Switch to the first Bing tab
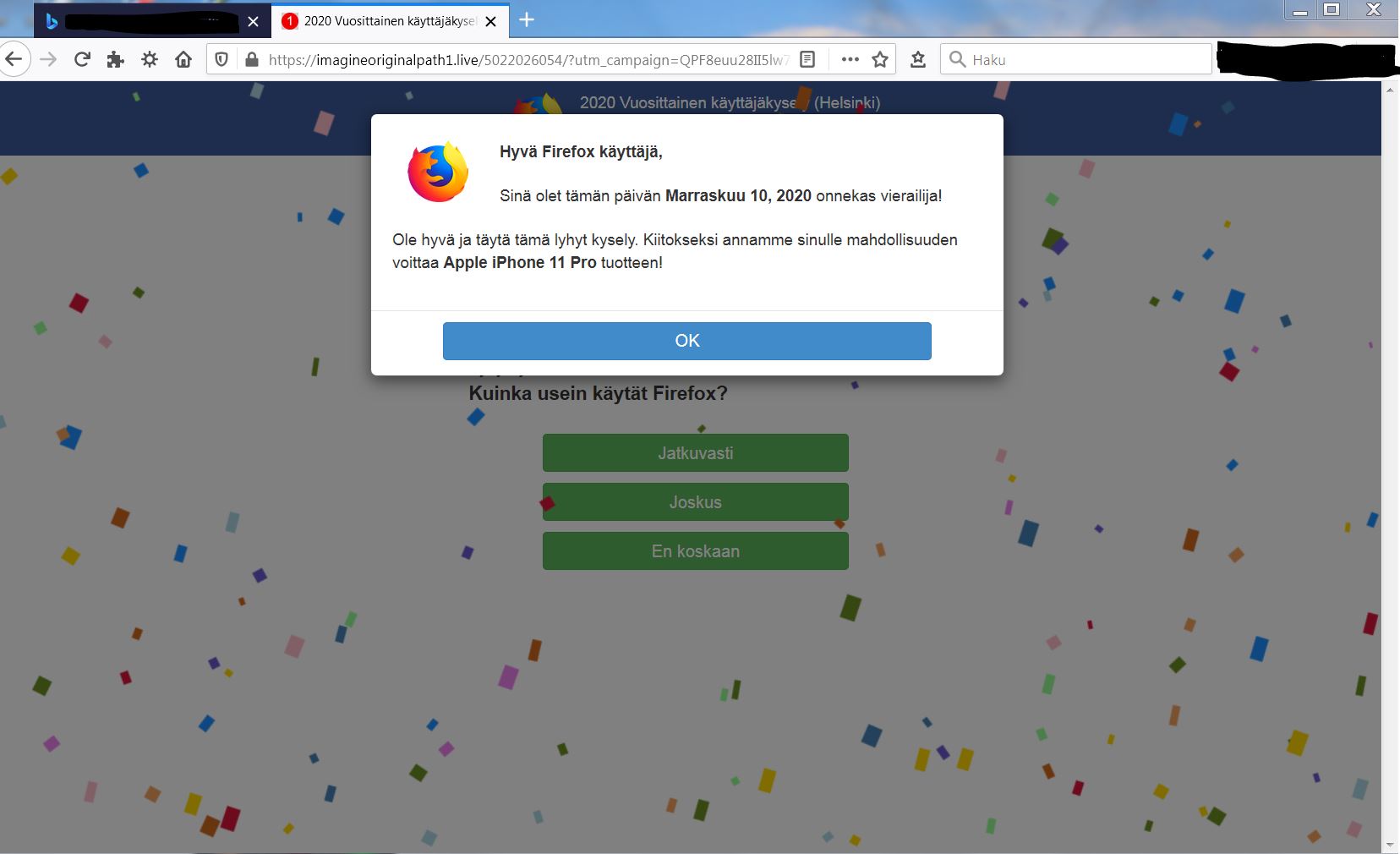 pyautogui.click(x=152, y=21)
